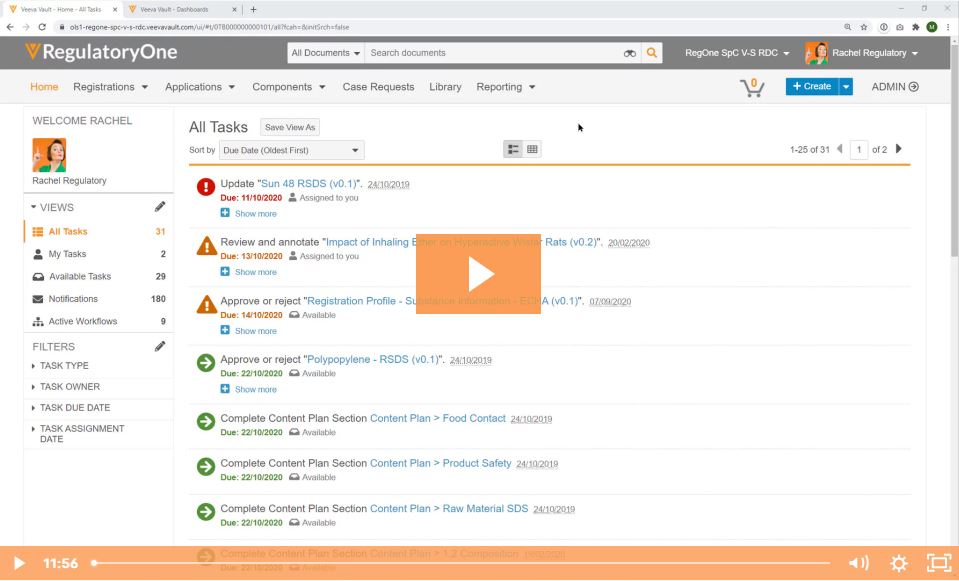Edit filters using the pencil icon beside FILTERS
Screen dimensions: 959x581
coord(159,346)
